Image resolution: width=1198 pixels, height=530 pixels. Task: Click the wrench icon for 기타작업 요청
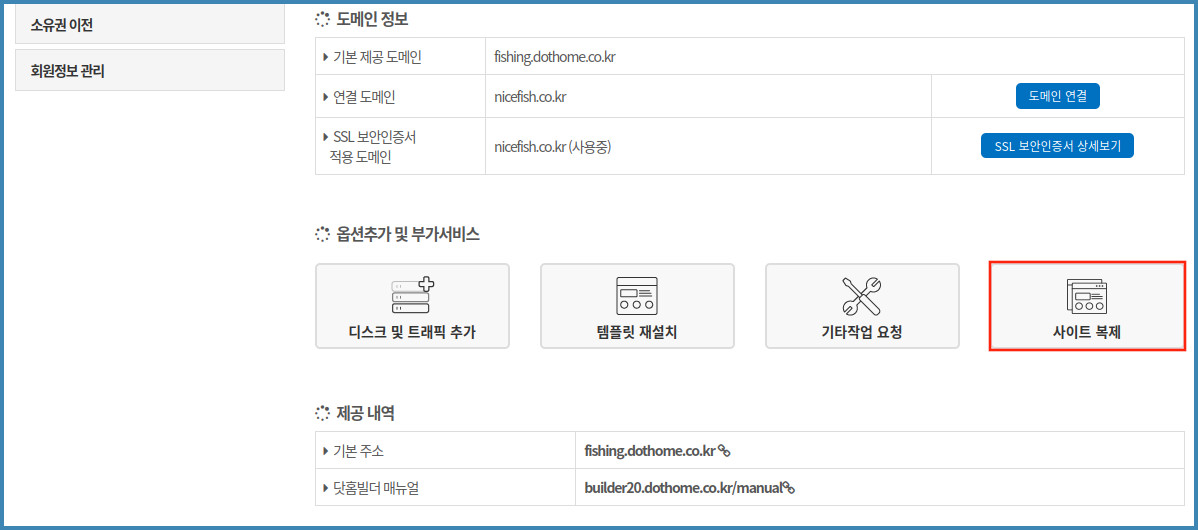[861, 295]
